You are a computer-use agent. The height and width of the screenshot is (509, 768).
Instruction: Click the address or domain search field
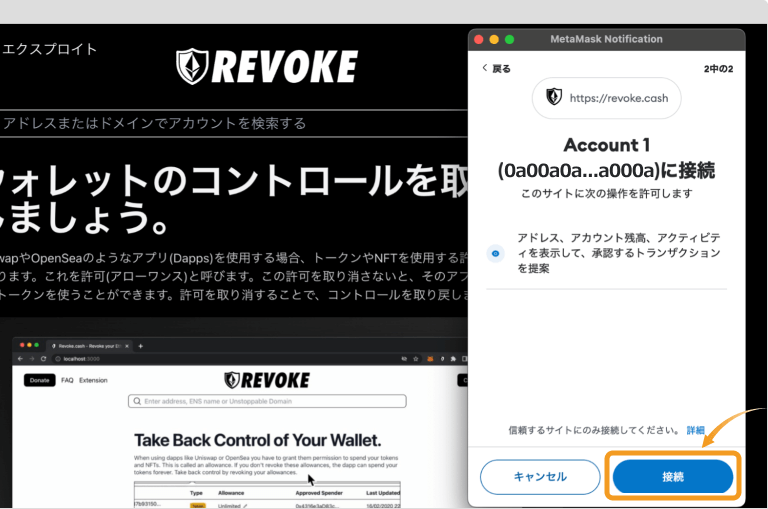[234, 123]
